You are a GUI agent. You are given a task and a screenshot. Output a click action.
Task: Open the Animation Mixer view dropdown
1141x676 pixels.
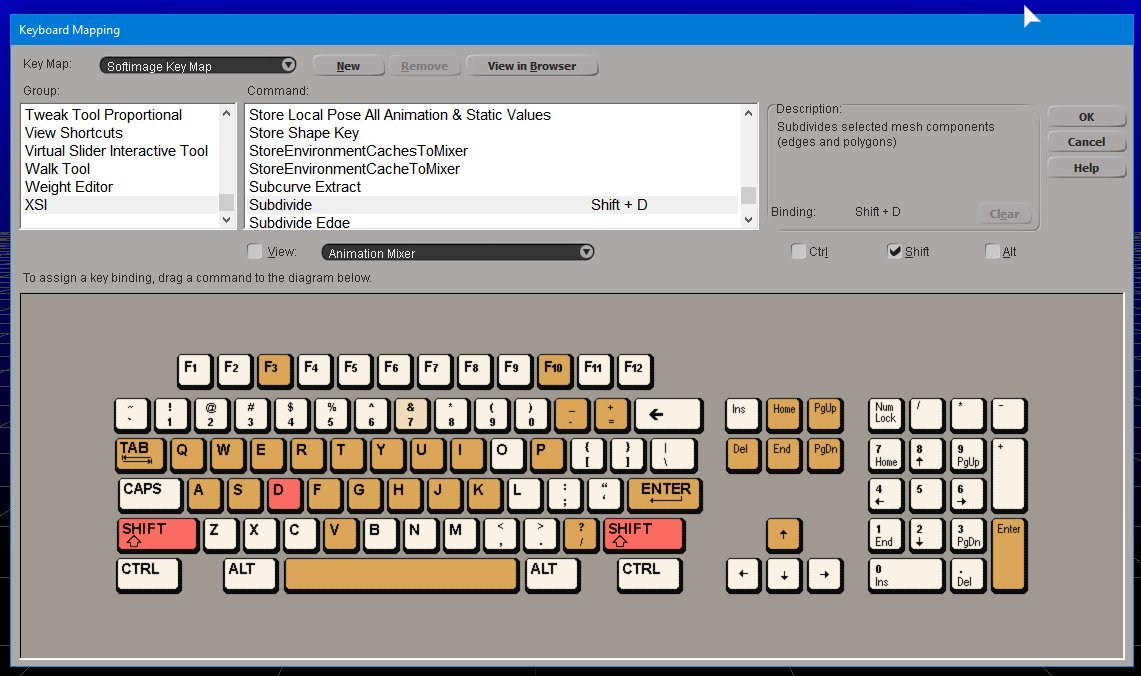458,252
